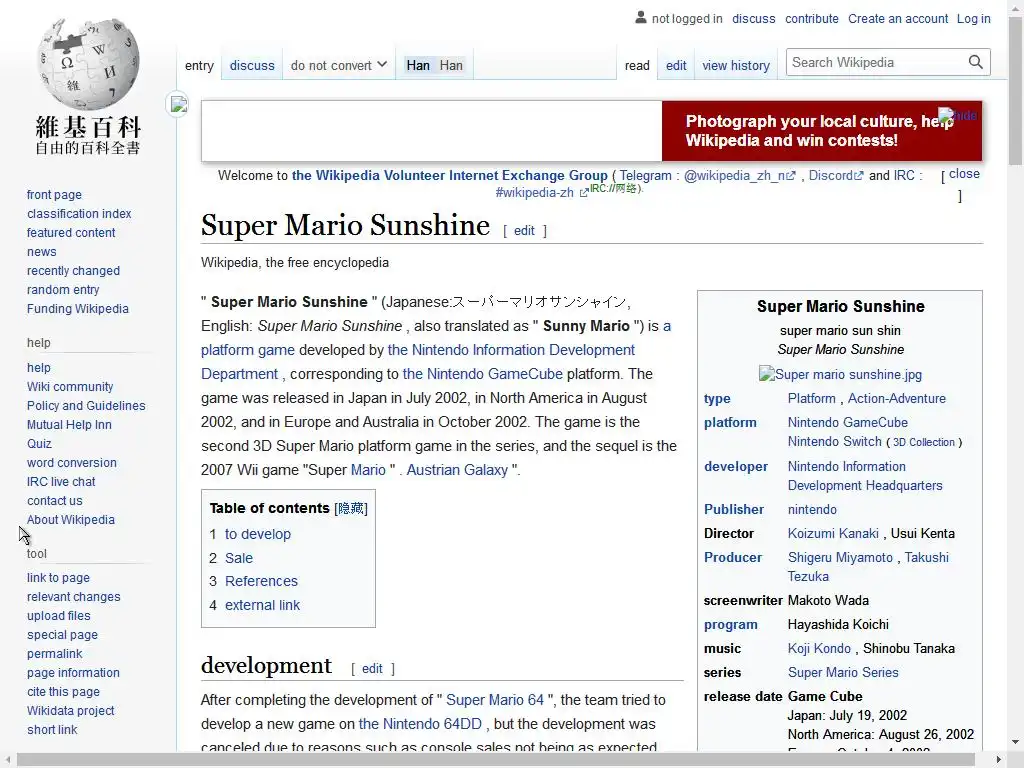Open classification index in sidebar
This screenshot has height=768, width=1024.
pyautogui.click(x=79, y=214)
